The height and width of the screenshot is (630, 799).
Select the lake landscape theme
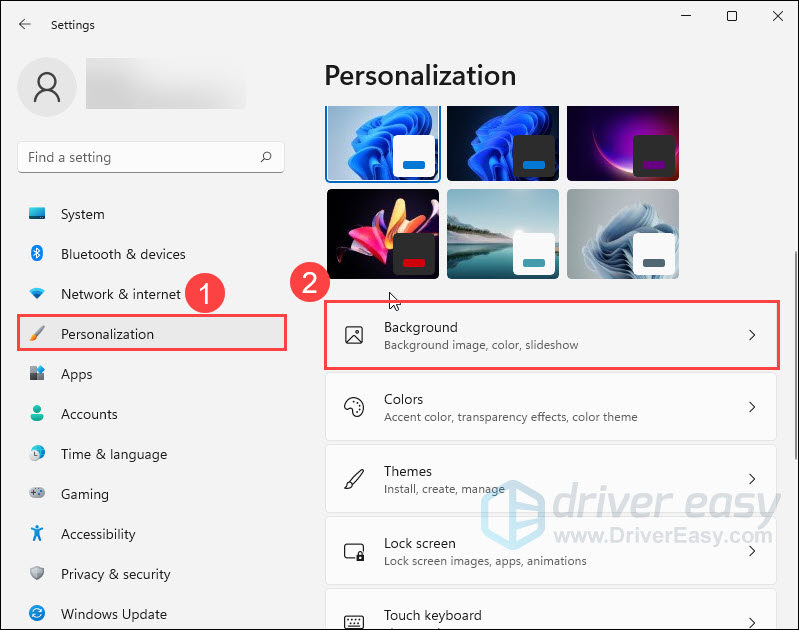pos(503,234)
